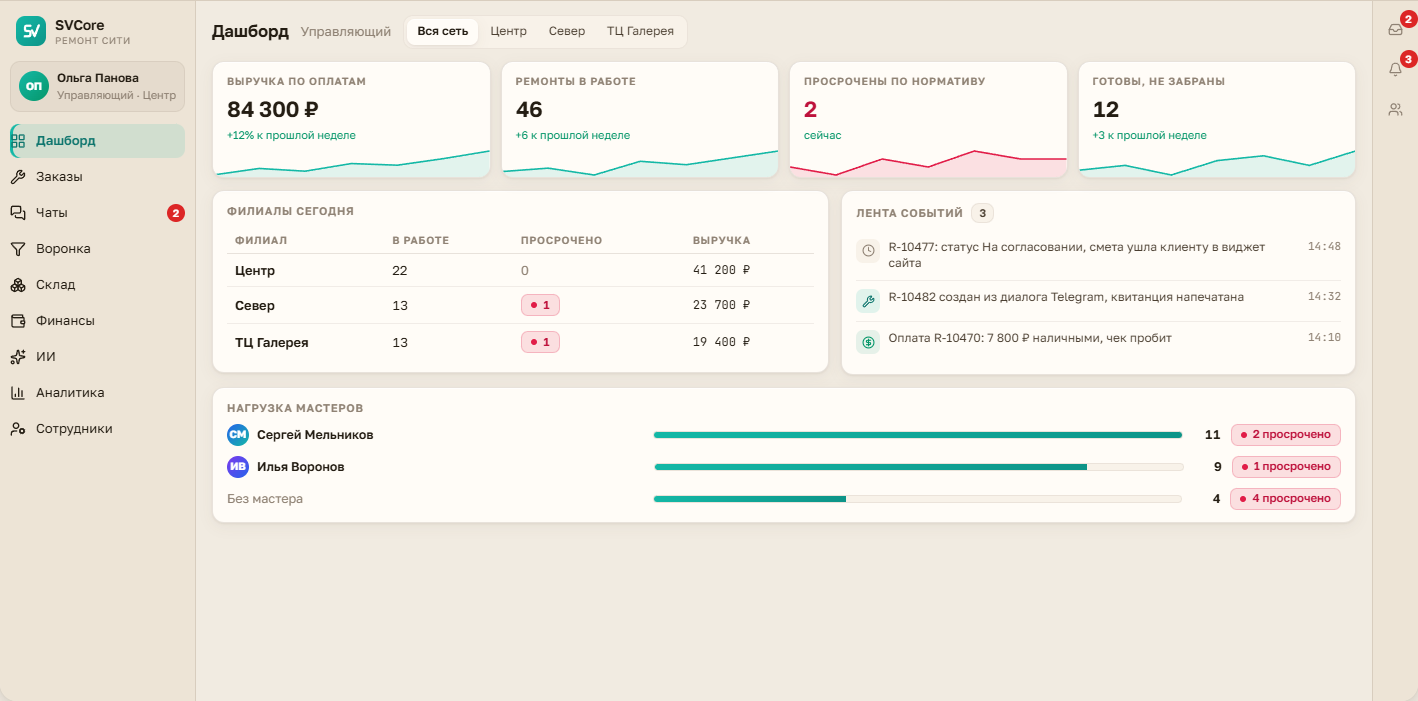Click Илья Воронов's workload bar
The height and width of the screenshot is (701, 1418).
(x=918, y=467)
